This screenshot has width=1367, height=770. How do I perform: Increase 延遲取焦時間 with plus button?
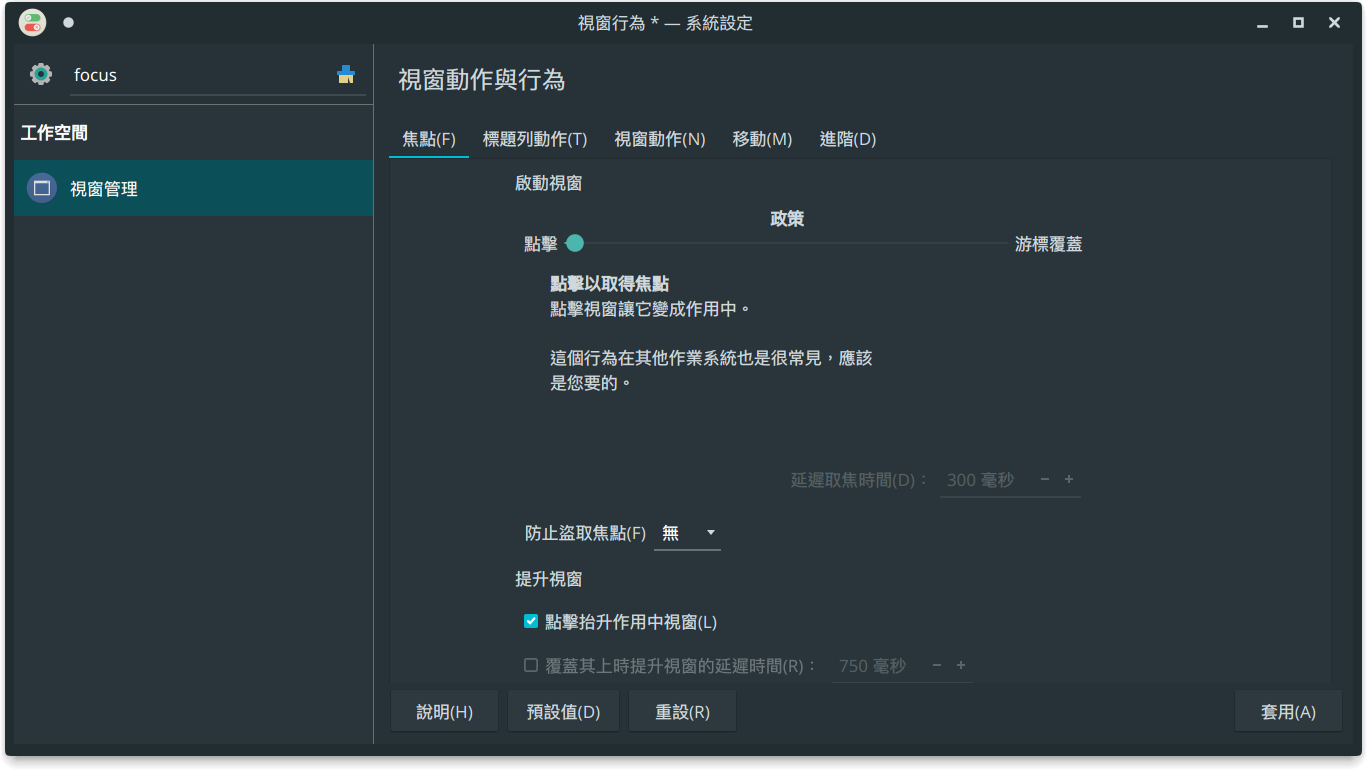pos(1069,480)
